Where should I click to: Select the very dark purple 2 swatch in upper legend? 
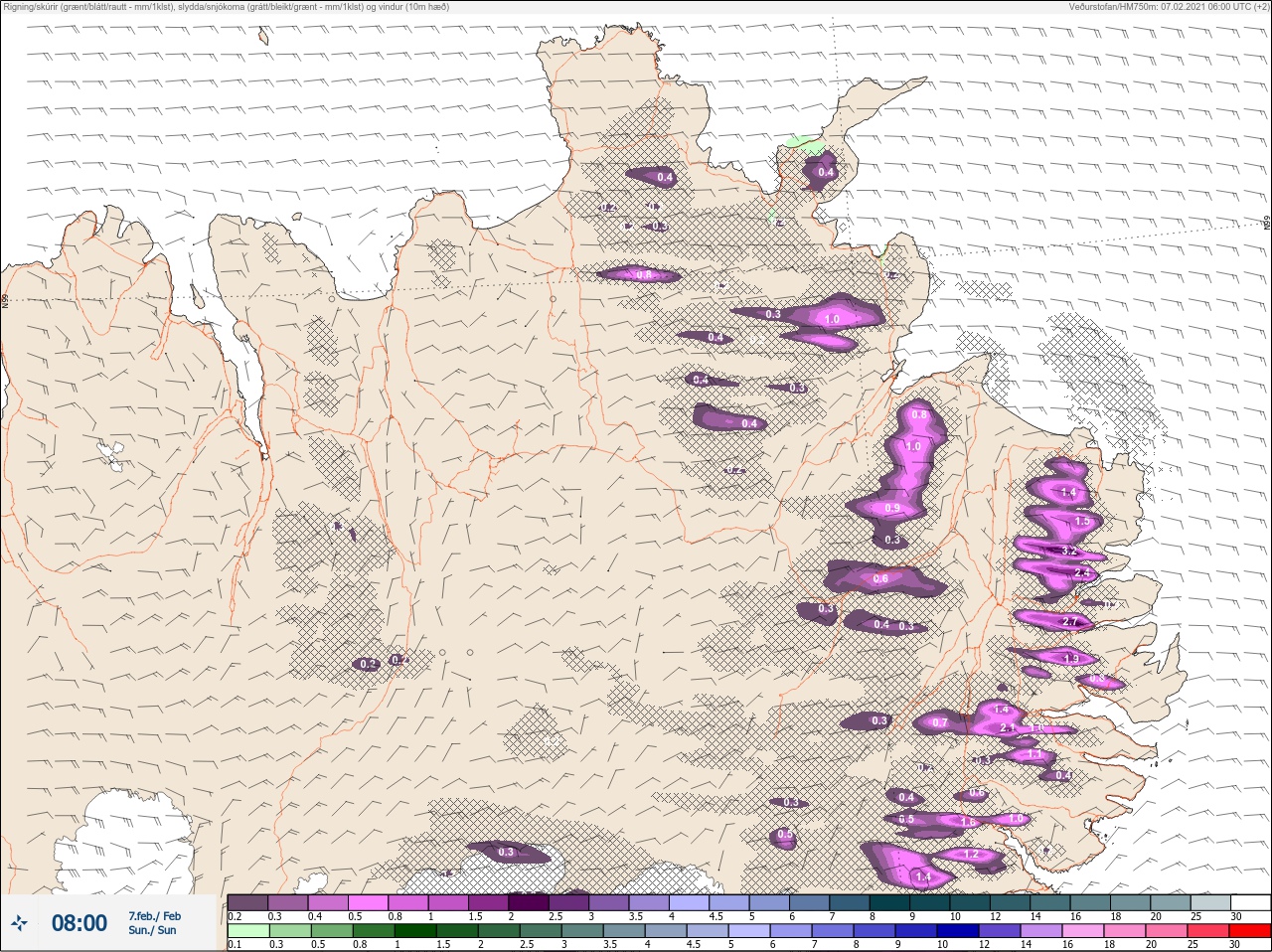coord(530,902)
